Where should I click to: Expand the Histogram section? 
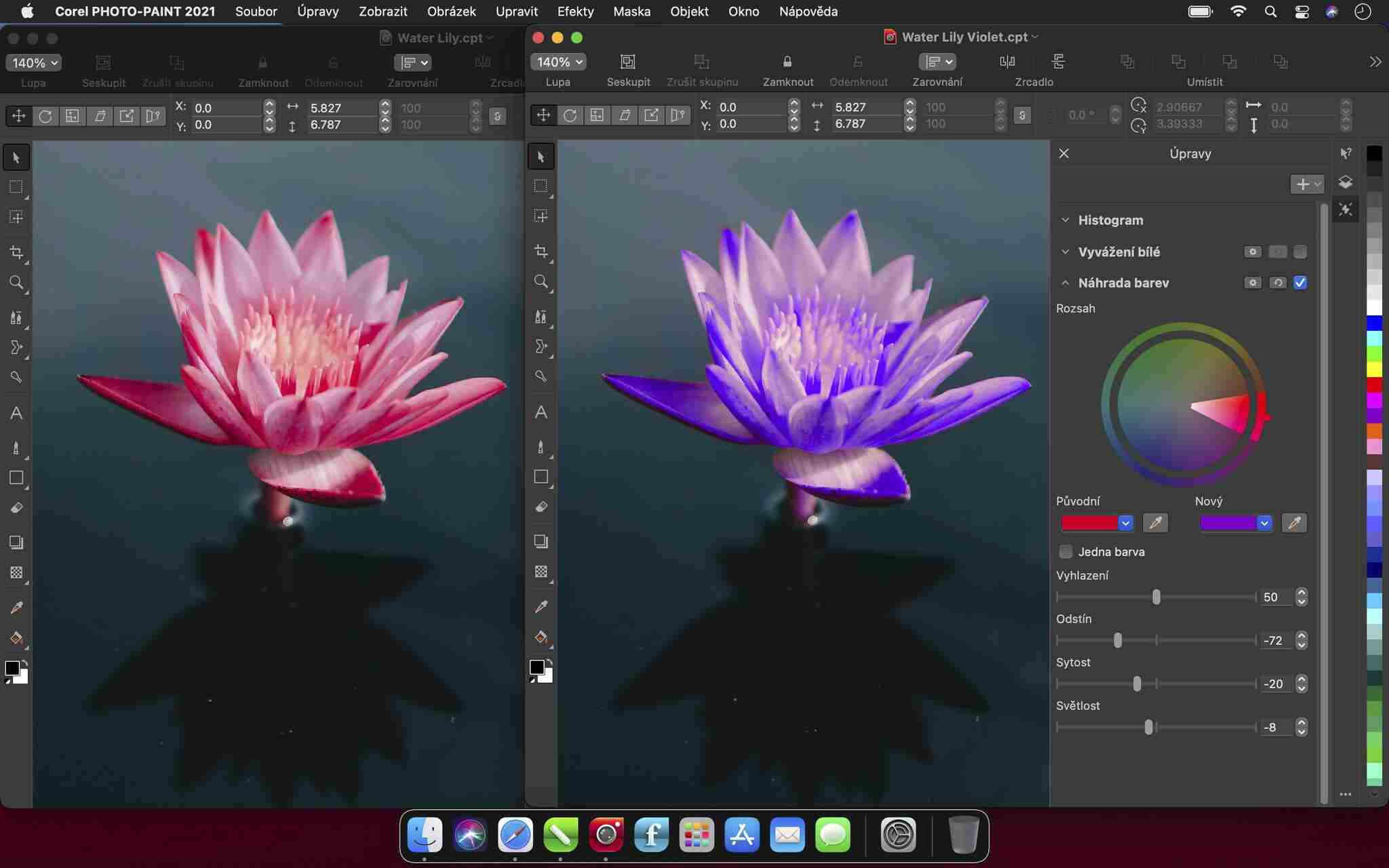pyautogui.click(x=1065, y=220)
